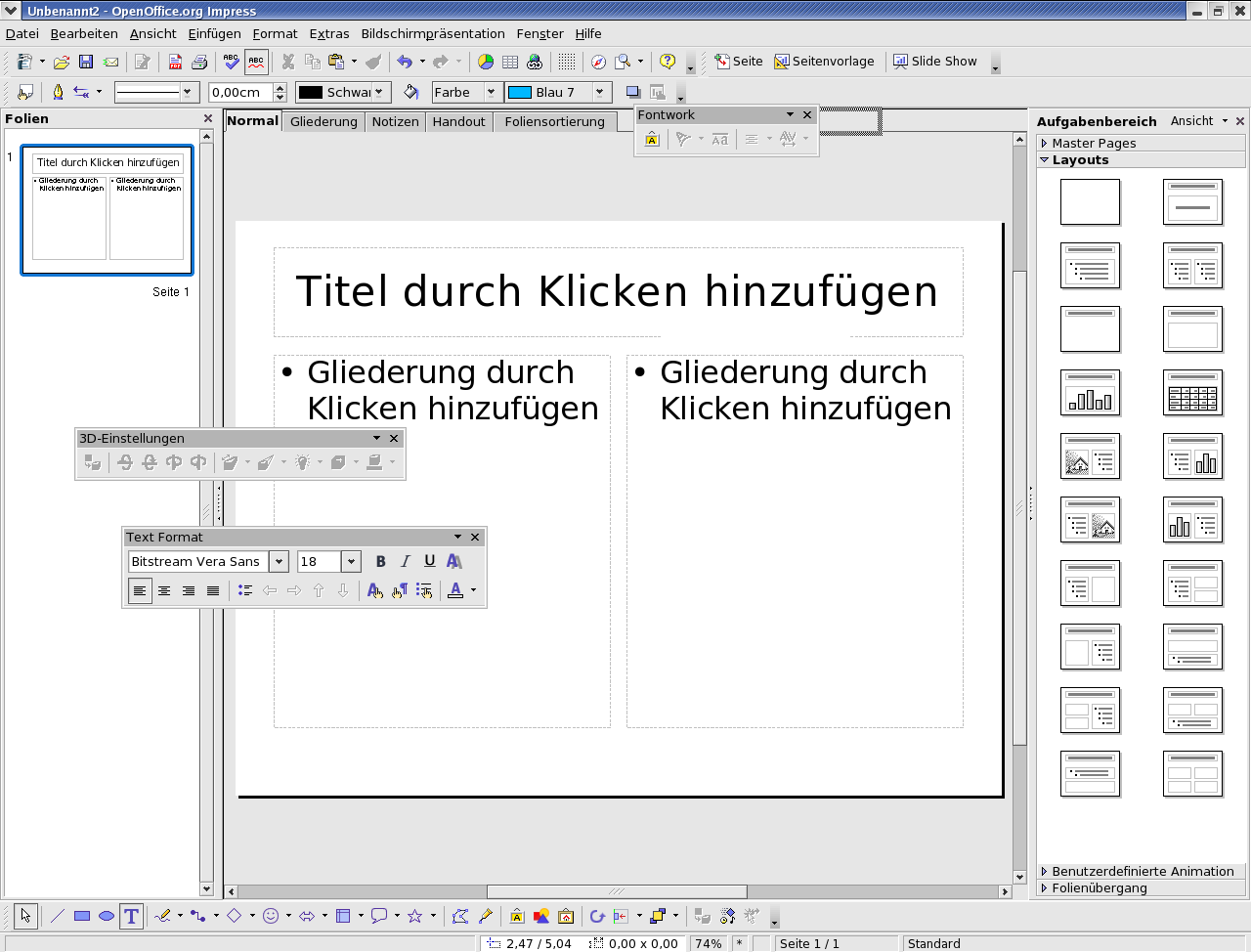Open the line style dropdown
Image resolution: width=1251 pixels, height=952 pixels.
point(187,92)
